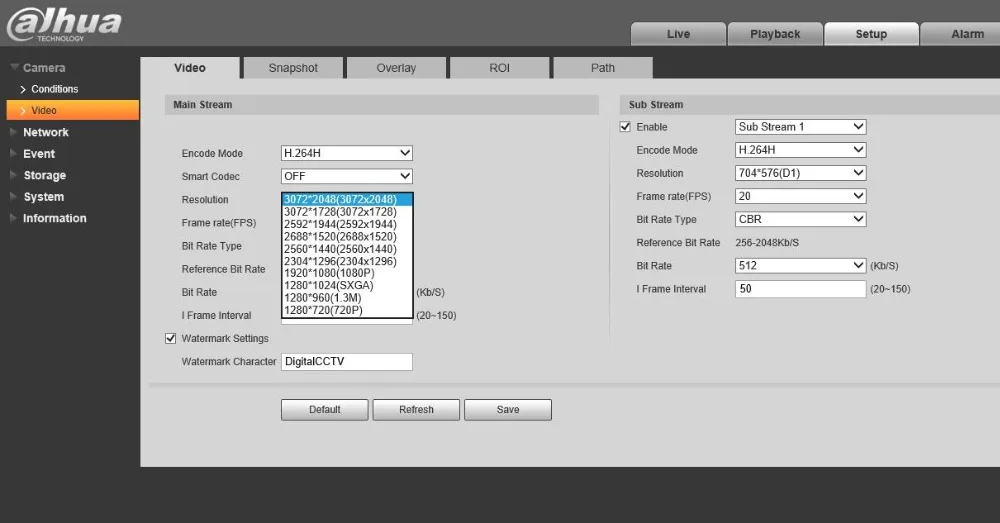
Task: Click the Watermark Character input field
Action: pos(347,362)
